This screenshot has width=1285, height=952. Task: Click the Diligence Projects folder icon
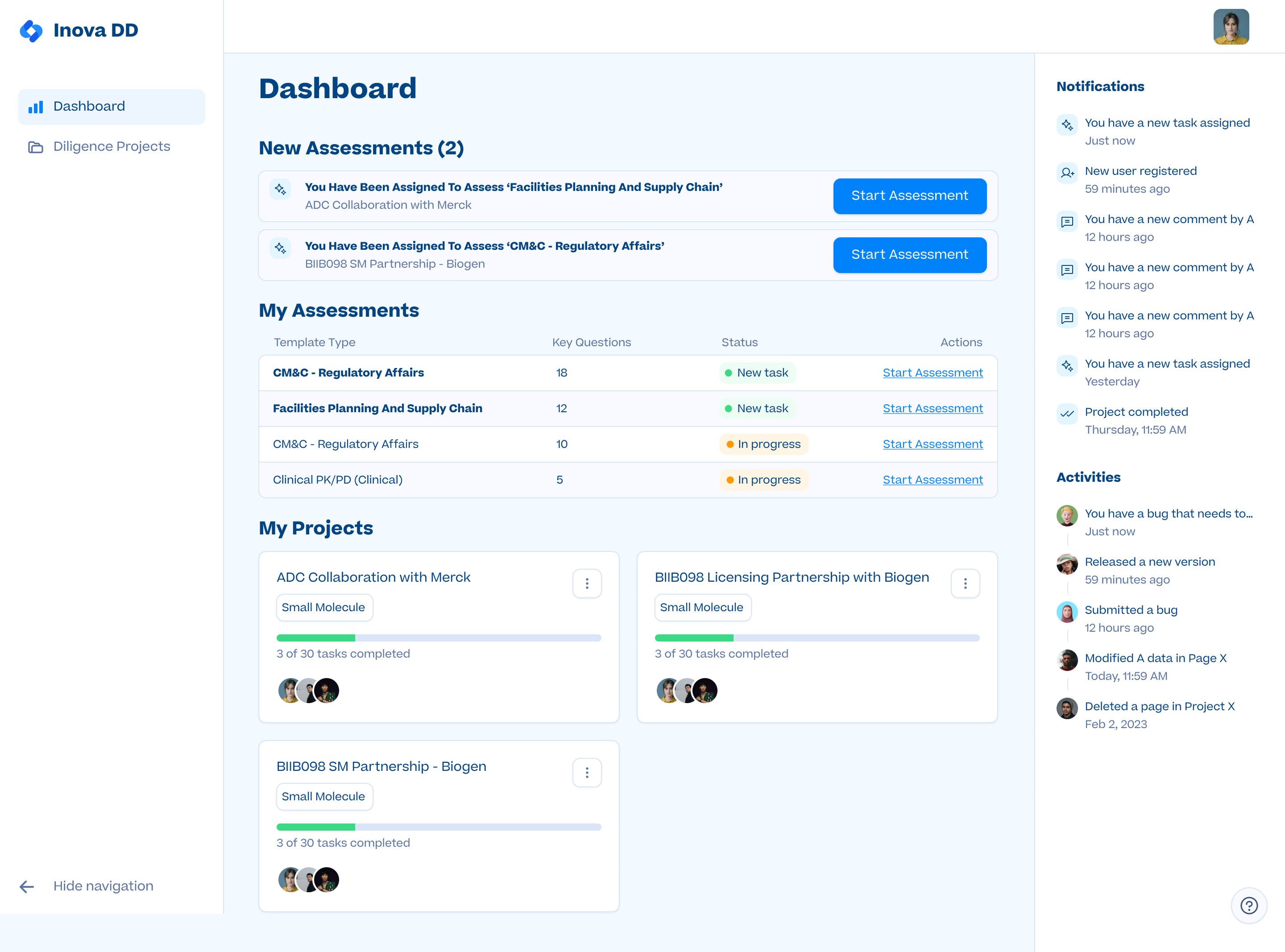coord(36,147)
